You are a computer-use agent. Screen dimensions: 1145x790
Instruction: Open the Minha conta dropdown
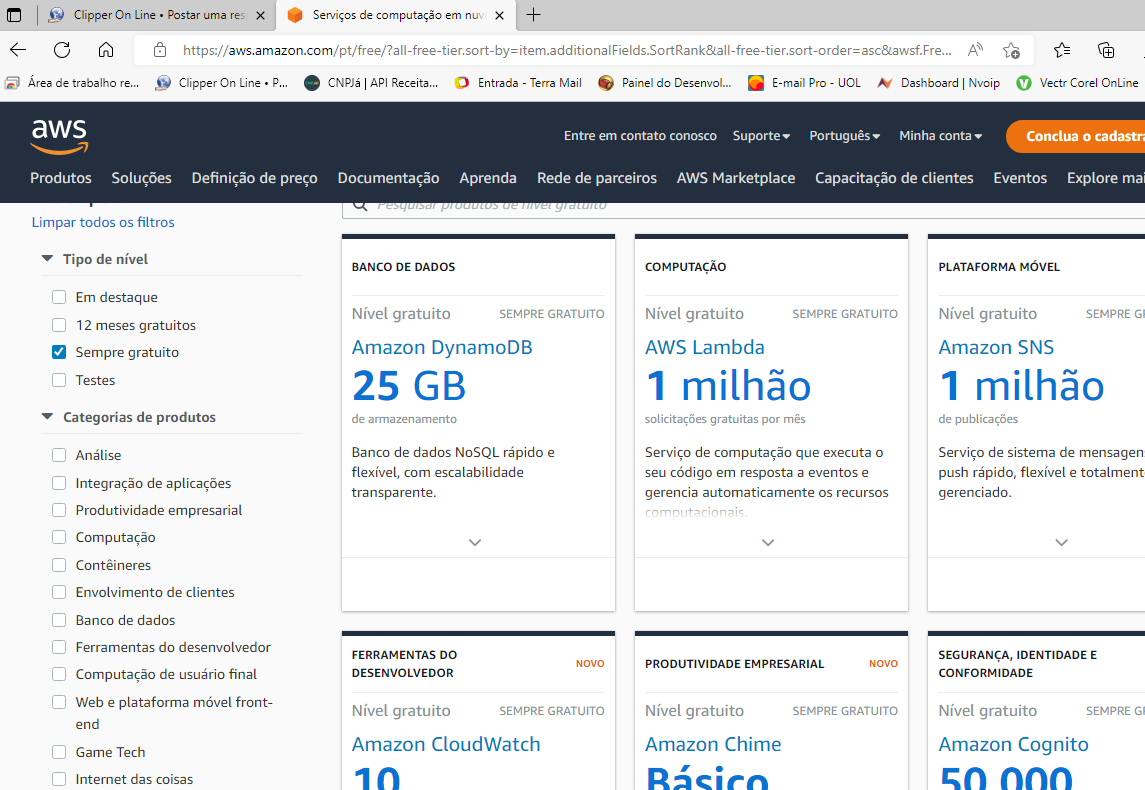pos(941,136)
